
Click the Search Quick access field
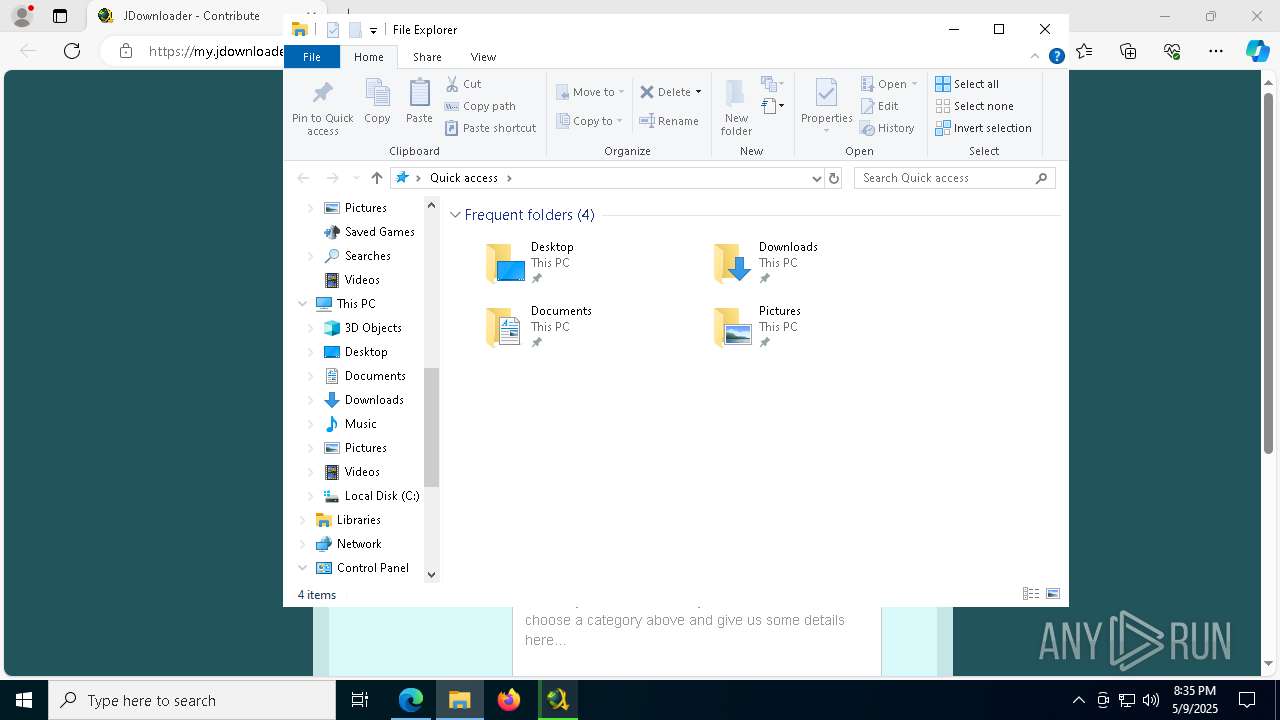click(x=954, y=178)
